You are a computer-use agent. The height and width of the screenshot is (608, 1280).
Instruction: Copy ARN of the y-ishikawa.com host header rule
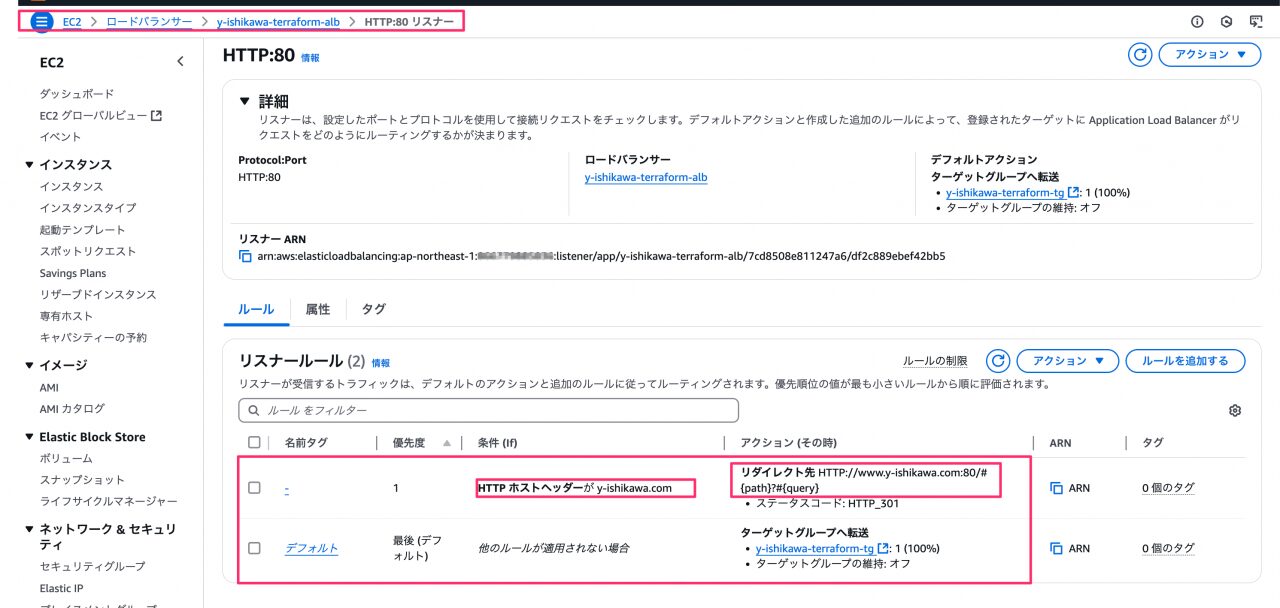click(x=1056, y=488)
